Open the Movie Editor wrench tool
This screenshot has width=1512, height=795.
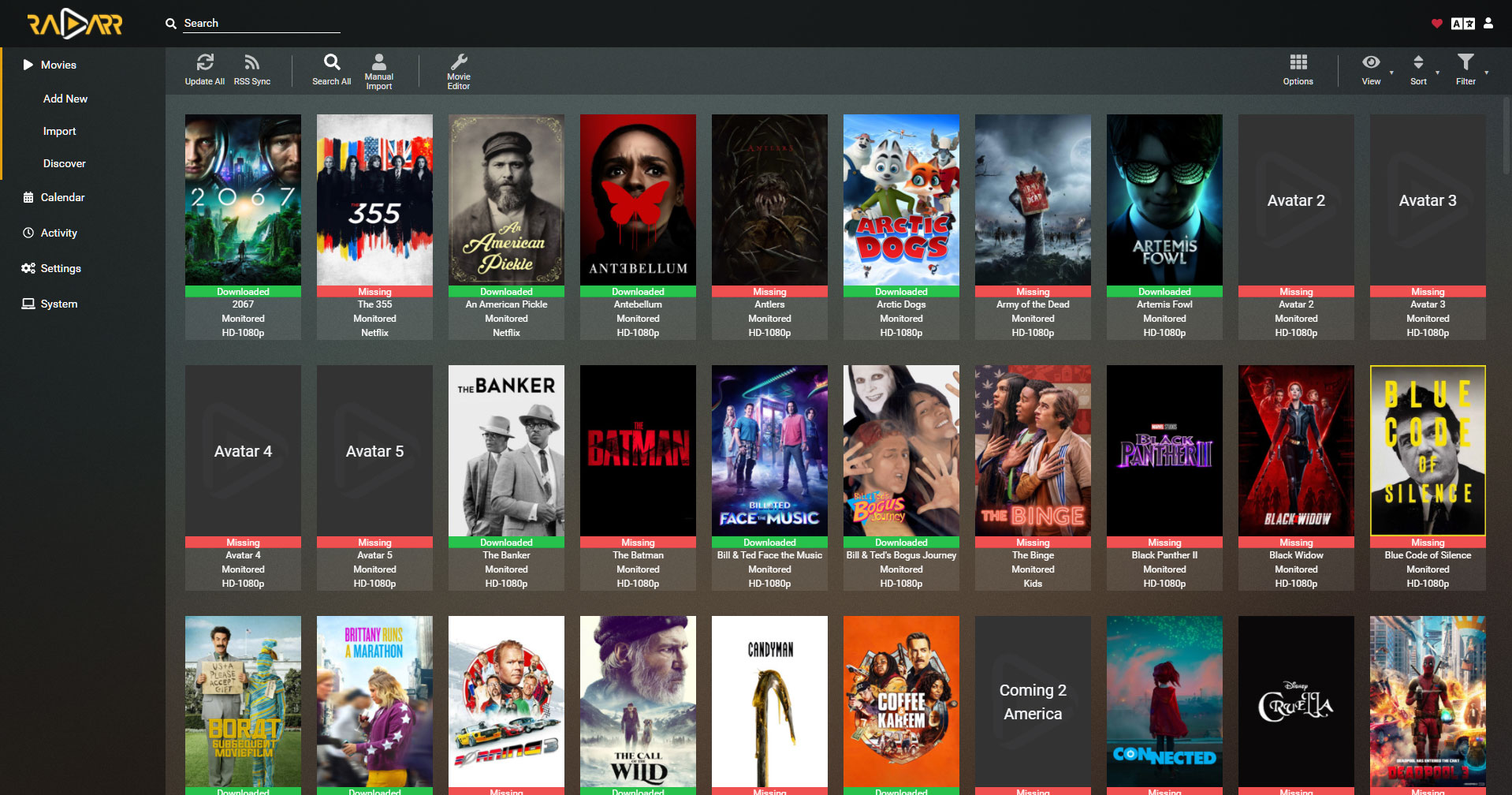(x=458, y=63)
